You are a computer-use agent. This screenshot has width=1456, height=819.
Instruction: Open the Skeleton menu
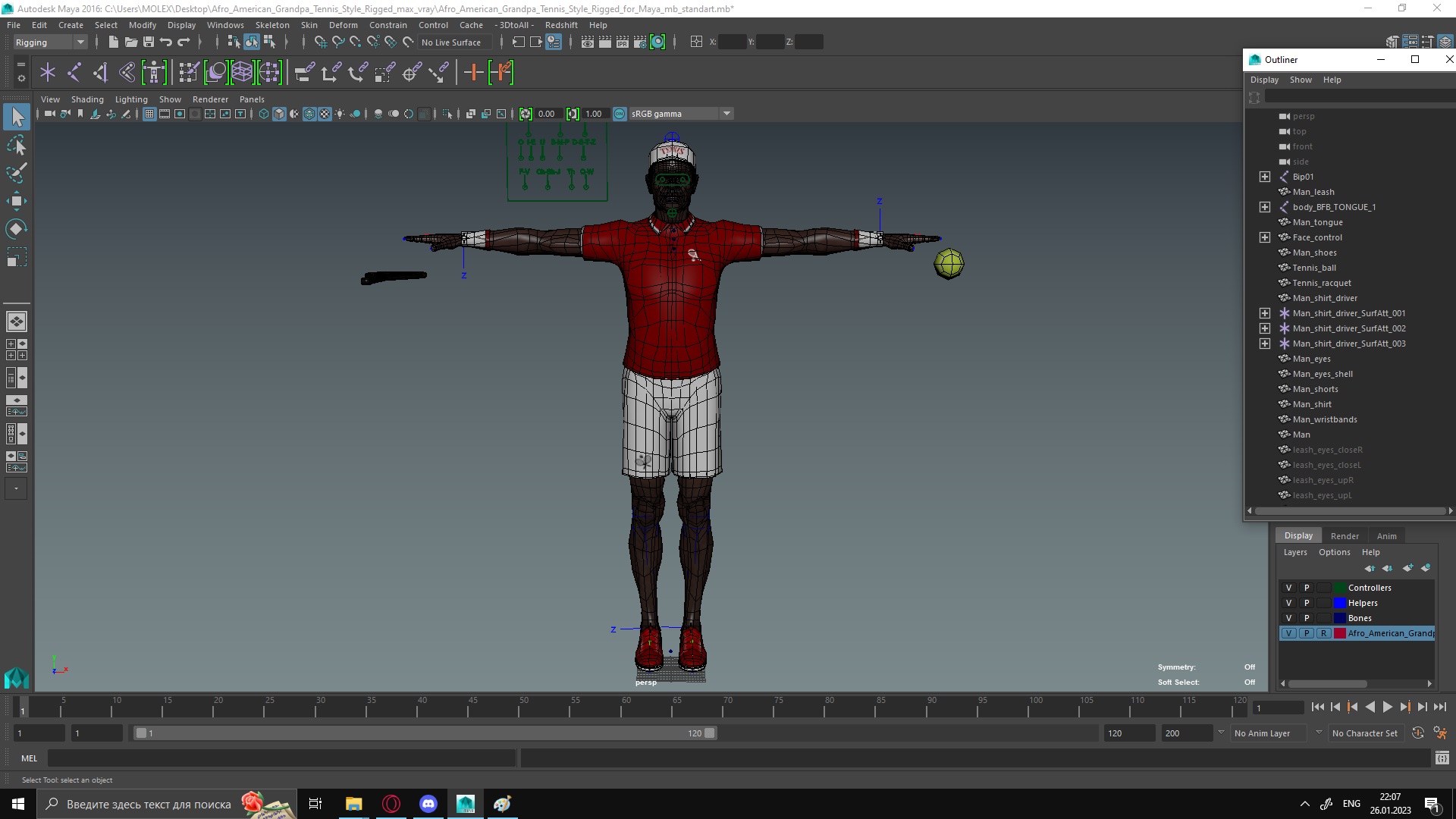271,25
